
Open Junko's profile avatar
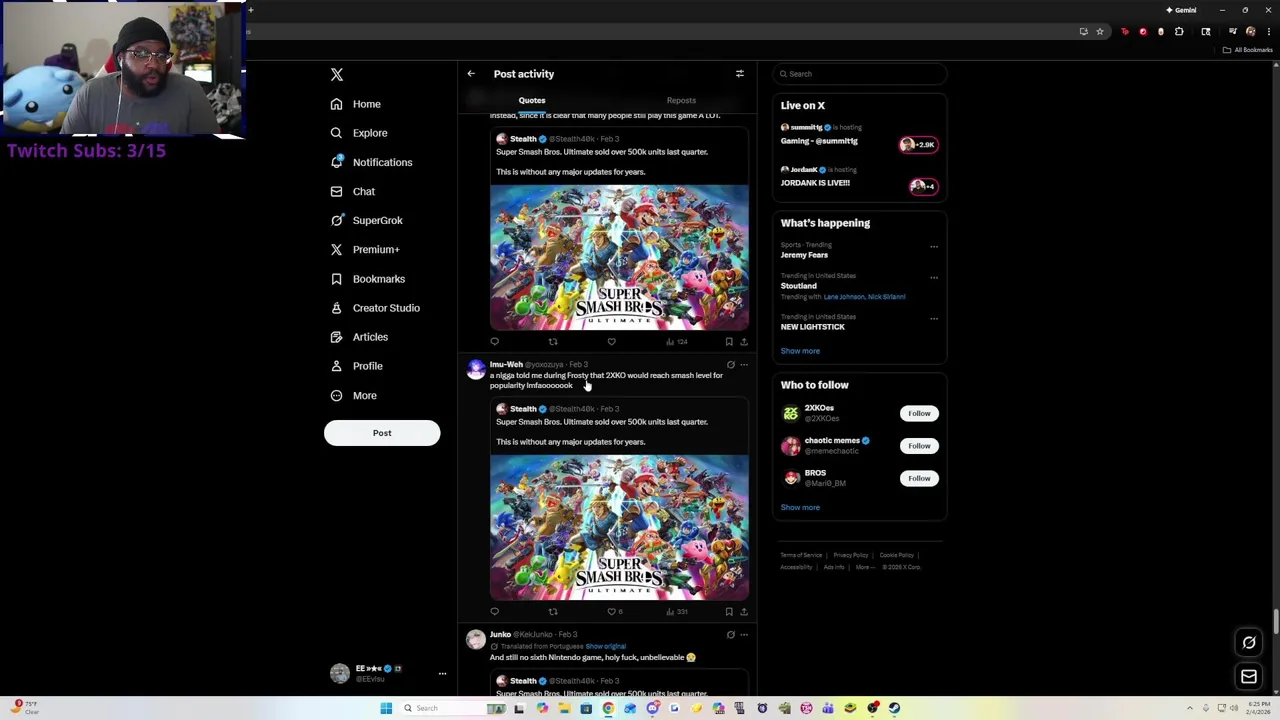[476, 639]
